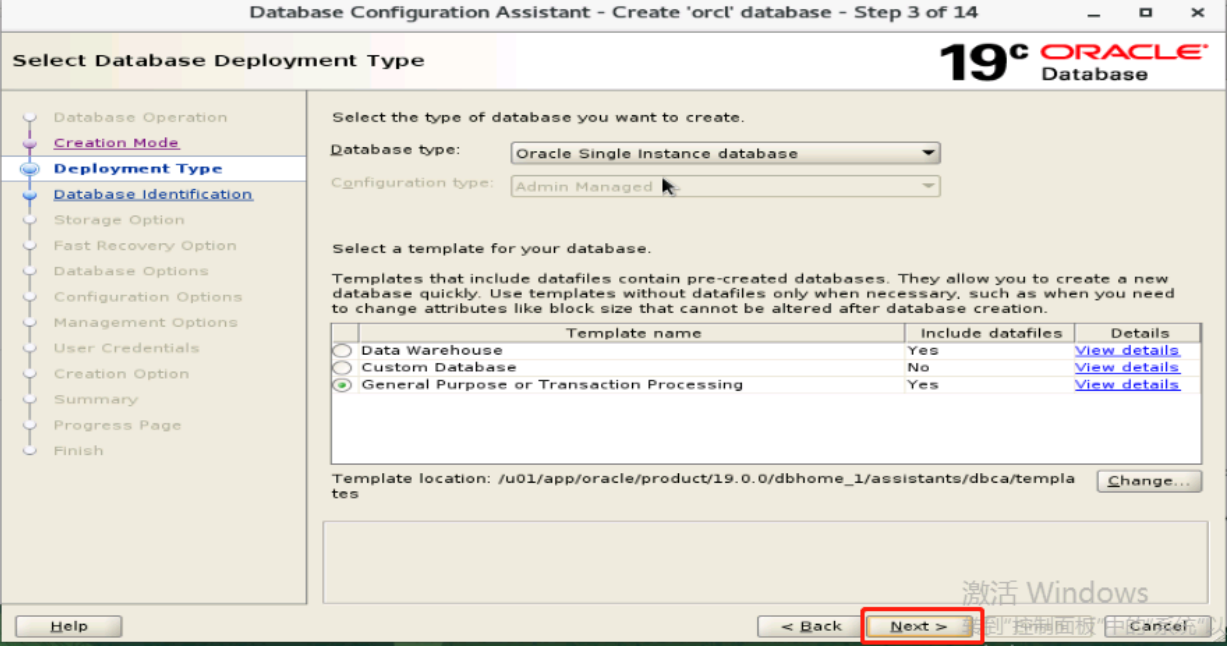1230x646 pixels.
Task: View details for Custom Database template
Action: tap(1127, 368)
